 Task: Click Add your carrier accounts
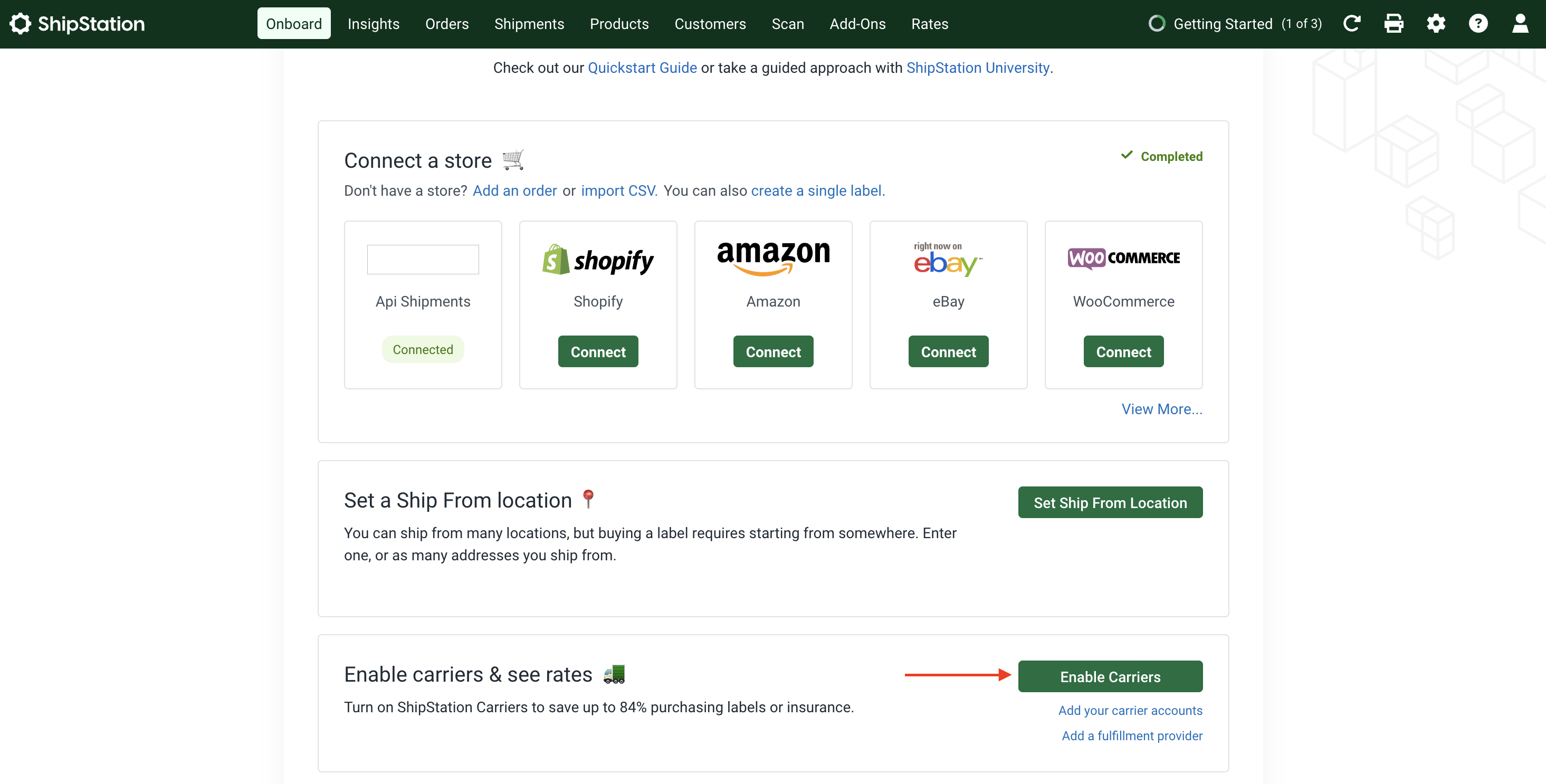pos(1130,710)
